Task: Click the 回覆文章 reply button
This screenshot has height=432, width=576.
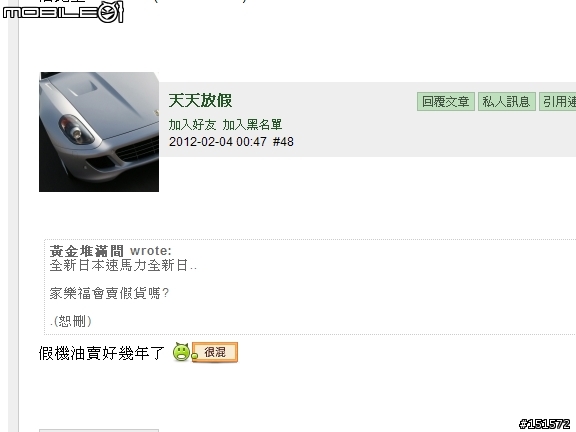Action: click(446, 101)
